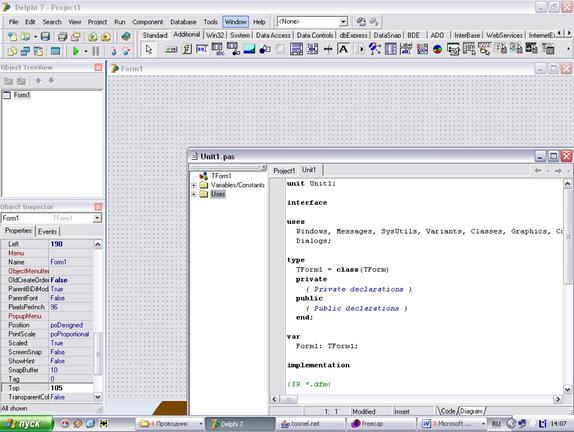Select the BitBtn component icon
The image size is (574, 432).
[x=171, y=49]
